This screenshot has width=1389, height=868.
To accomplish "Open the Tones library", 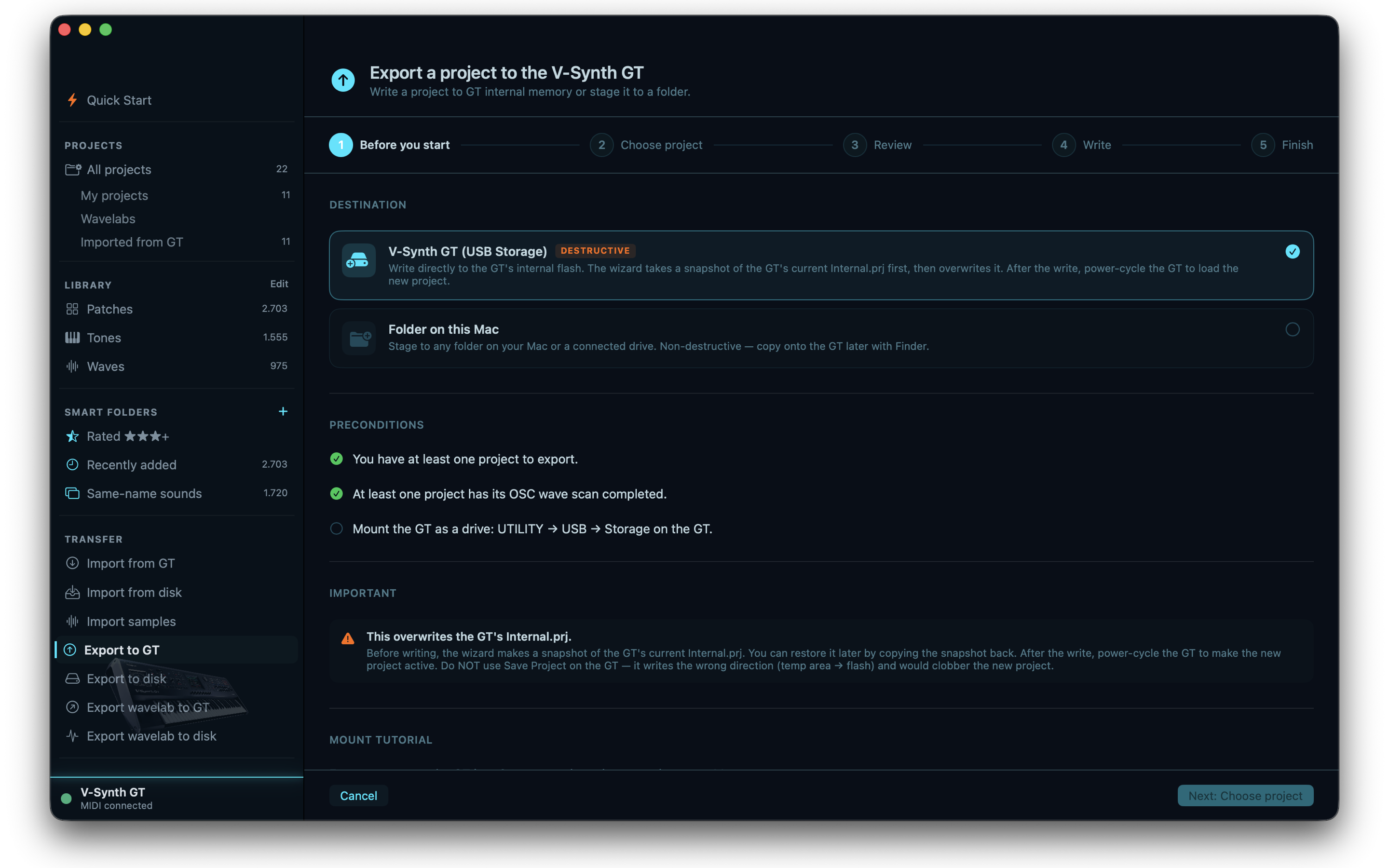I will point(177,338).
